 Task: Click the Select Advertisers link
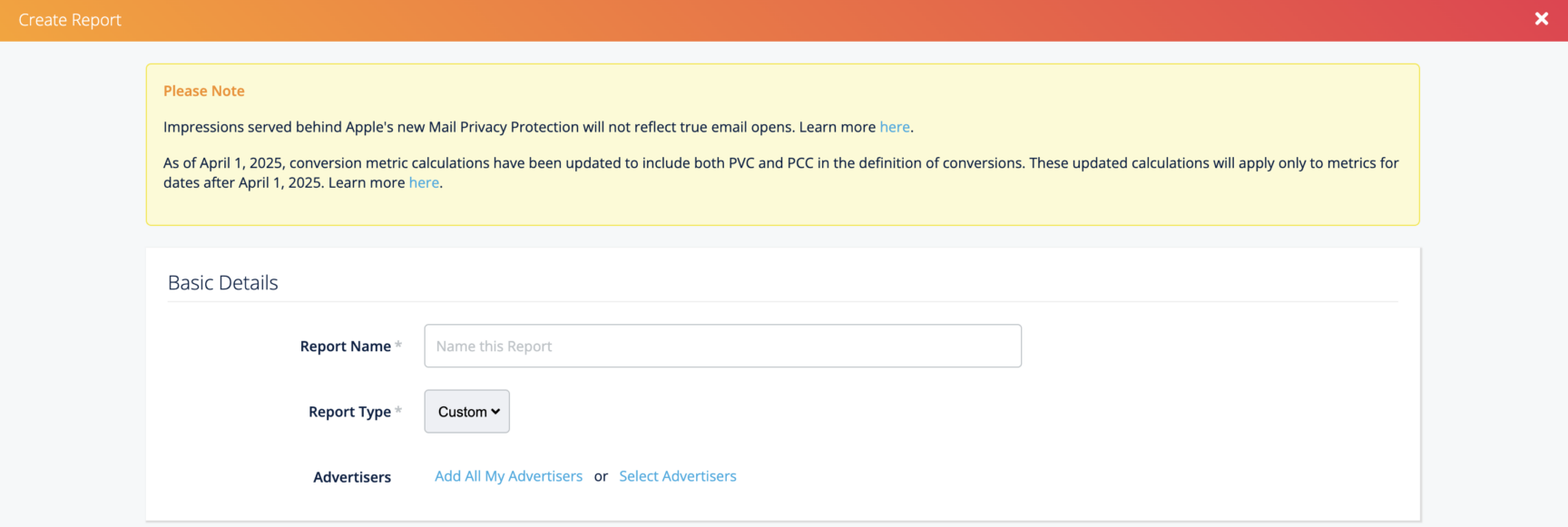coord(677,476)
